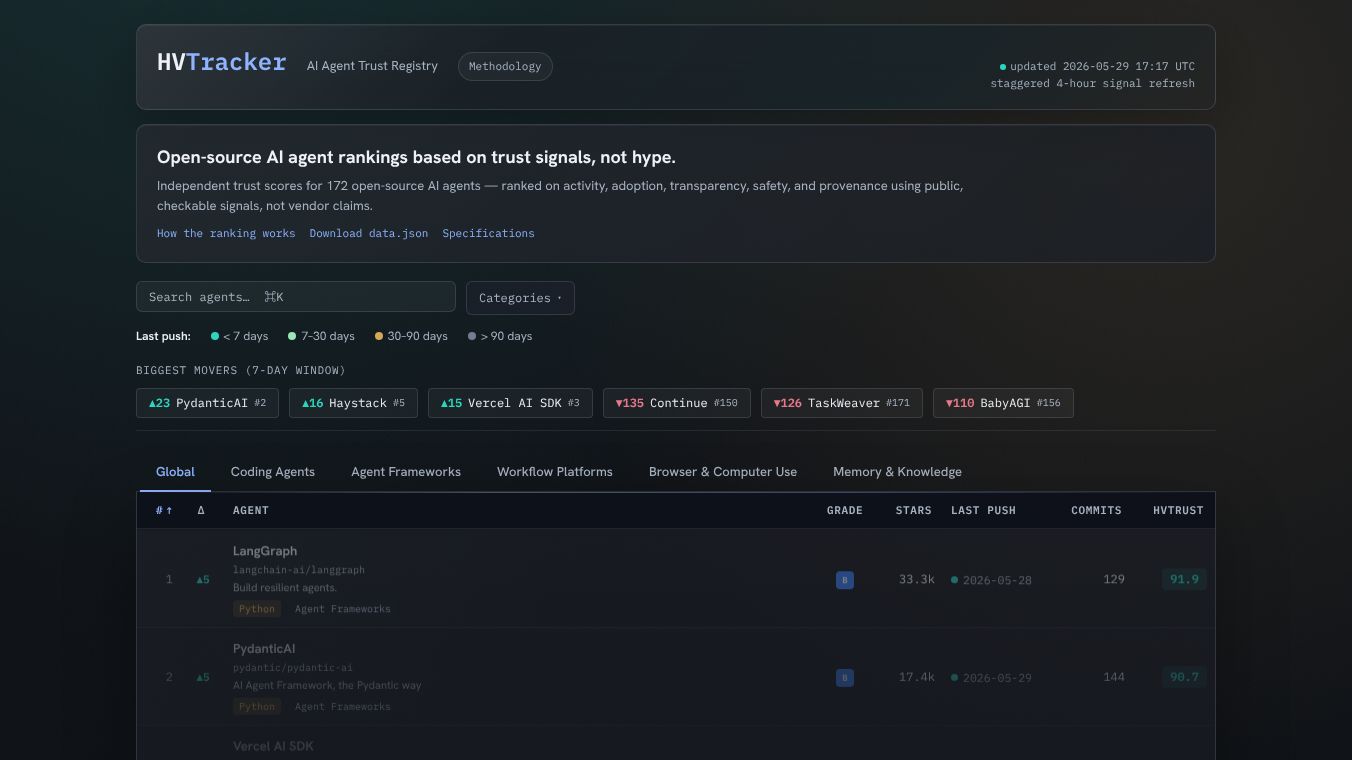Click the Python tag in PydanticAI row
The image size is (1352, 760).
click(257, 707)
